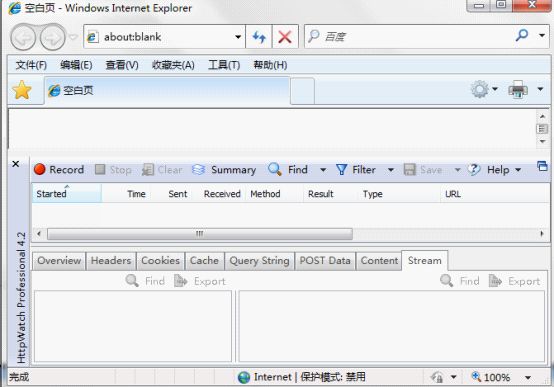Open the Tools gear icon
This screenshot has width=554, height=387.
point(480,89)
